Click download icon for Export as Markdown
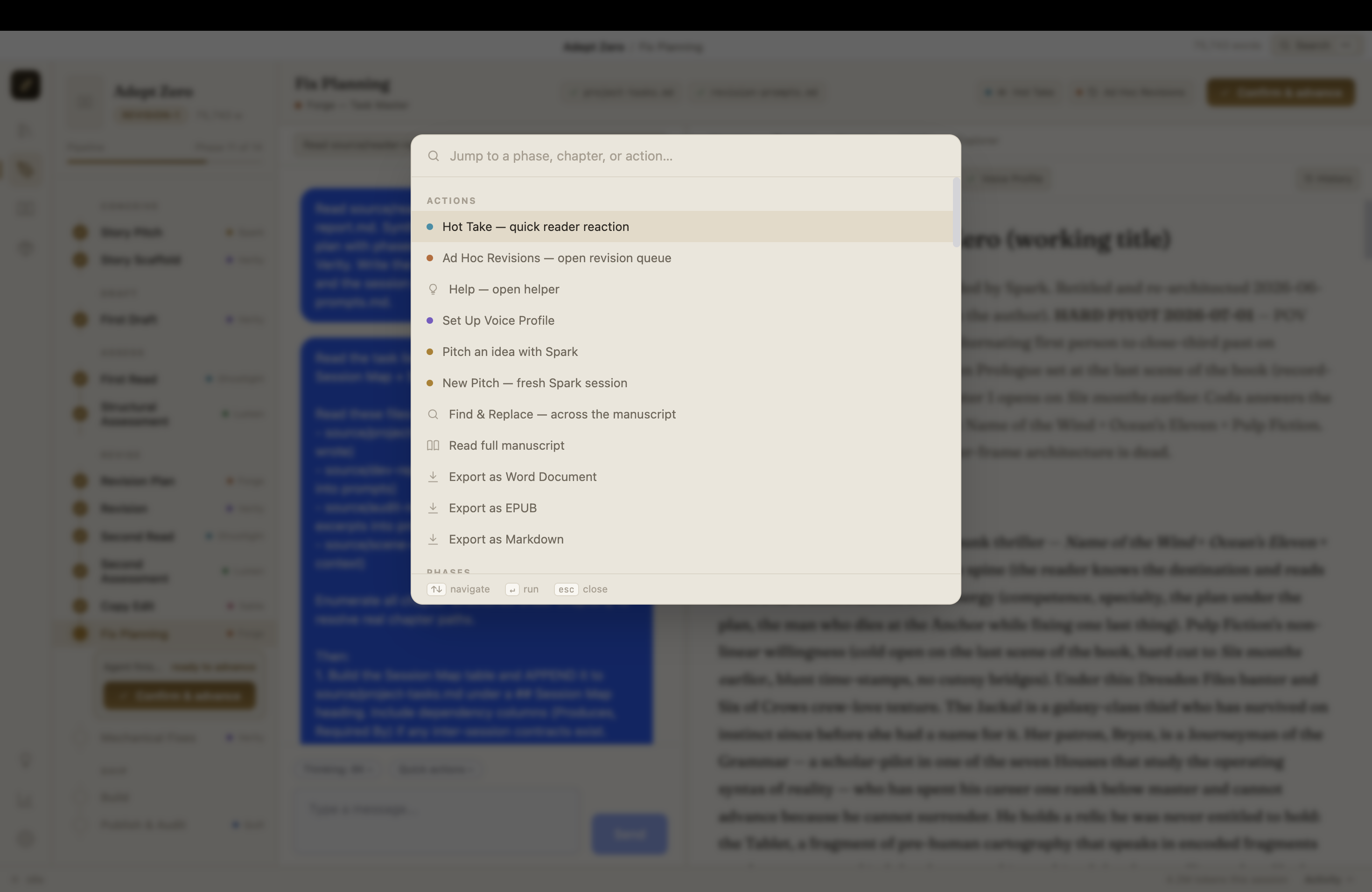 [433, 539]
